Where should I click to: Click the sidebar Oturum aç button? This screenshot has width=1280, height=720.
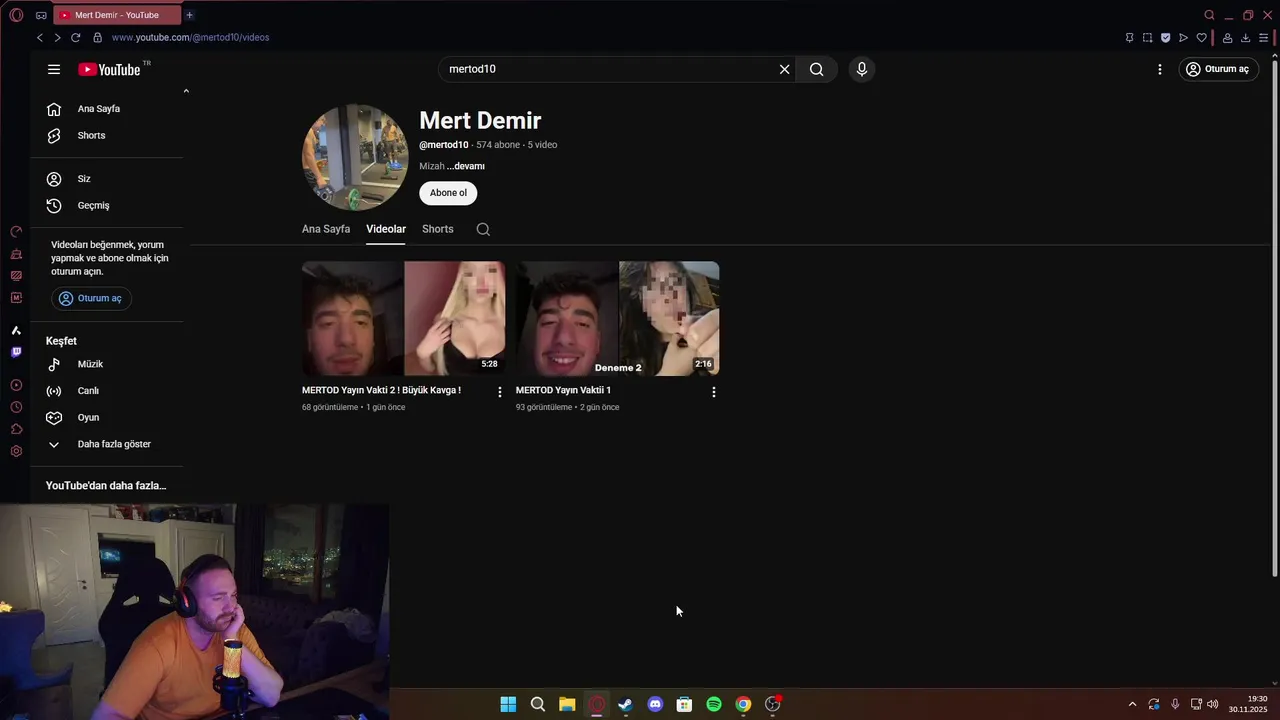pos(90,298)
